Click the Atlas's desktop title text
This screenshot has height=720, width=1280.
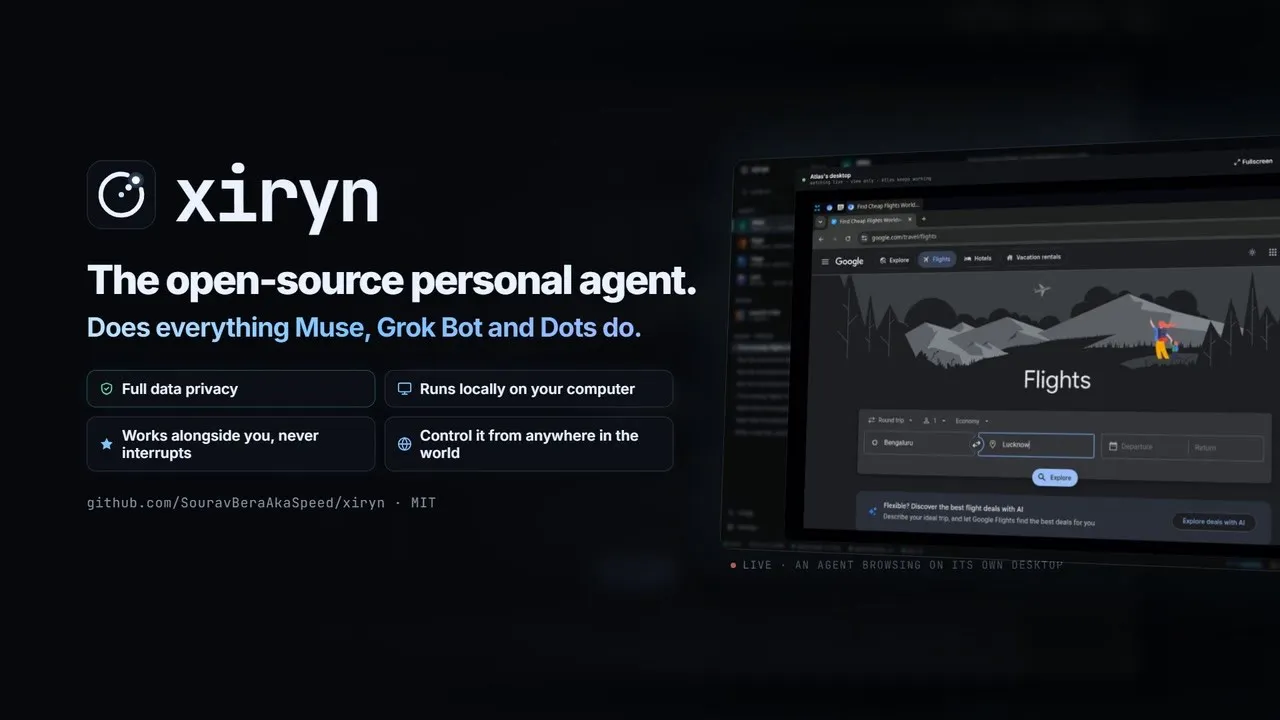click(x=831, y=176)
